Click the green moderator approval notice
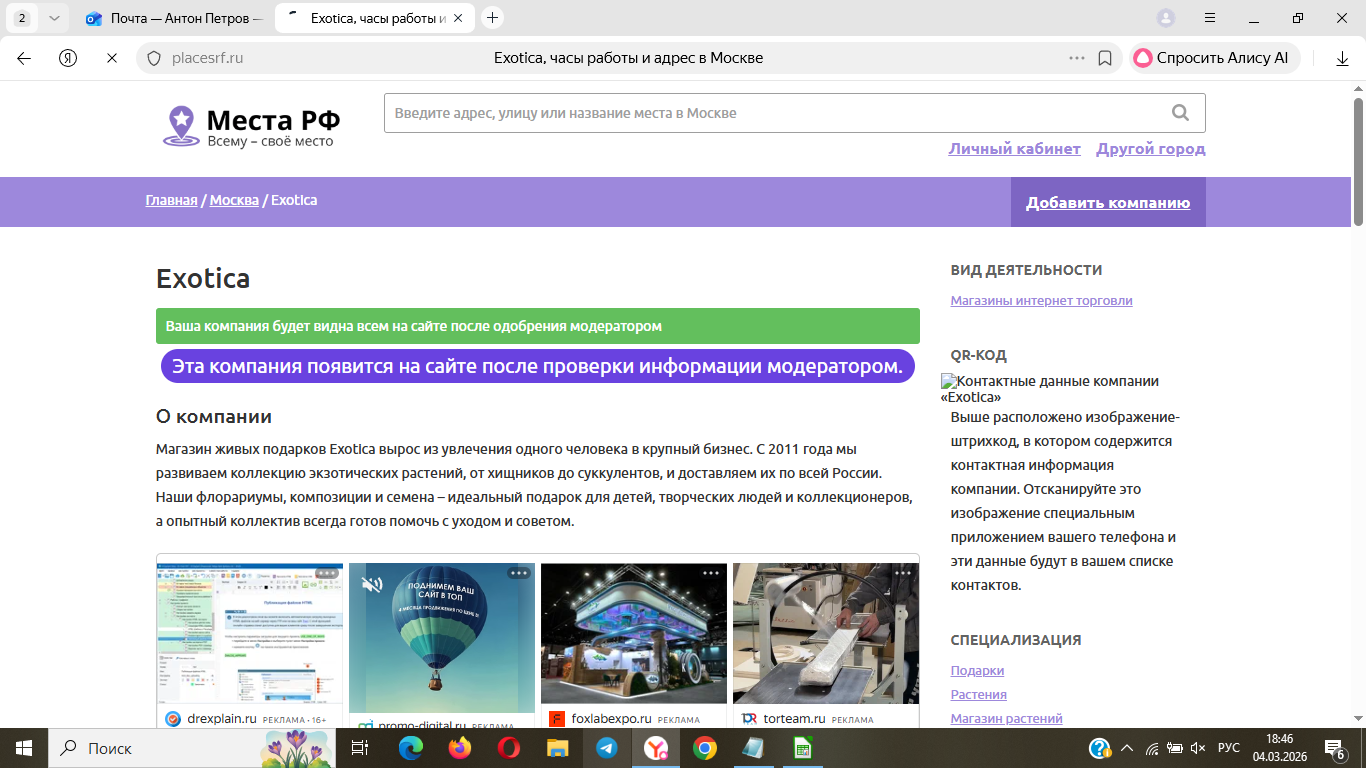 click(x=538, y=326)
